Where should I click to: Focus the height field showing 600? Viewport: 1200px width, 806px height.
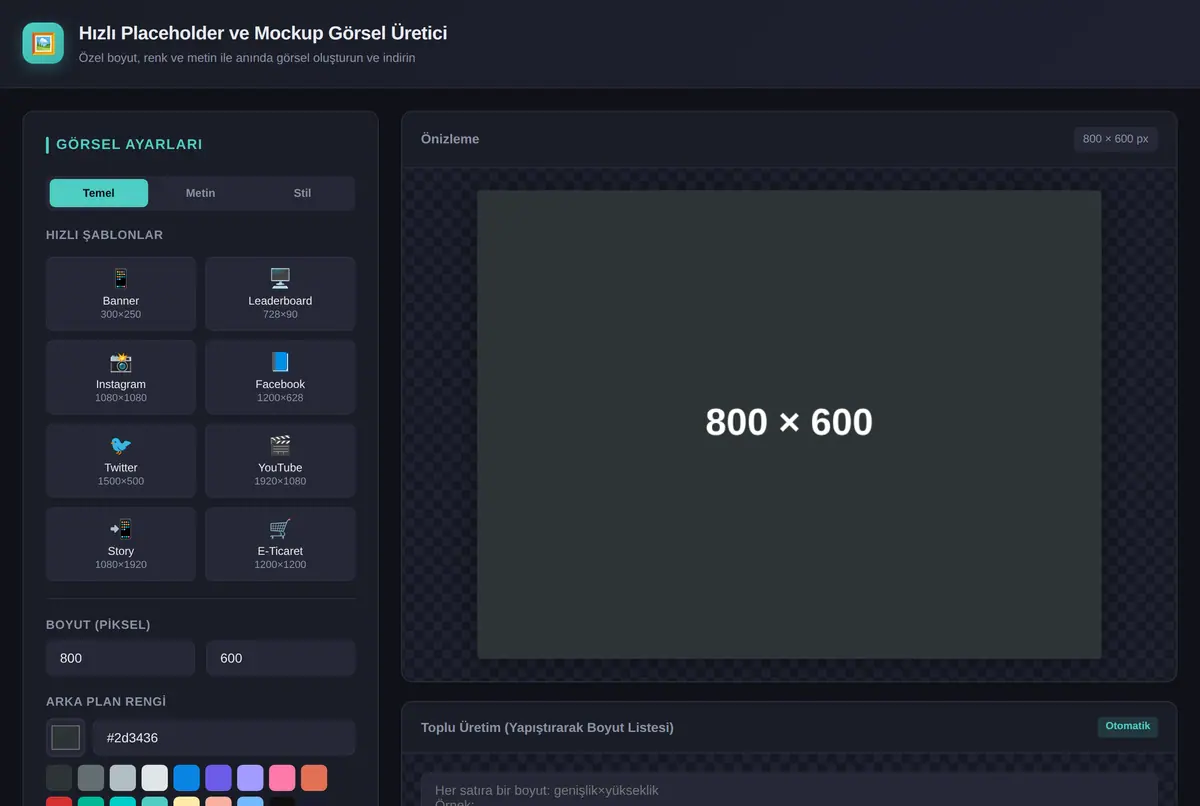pos(281,658)
